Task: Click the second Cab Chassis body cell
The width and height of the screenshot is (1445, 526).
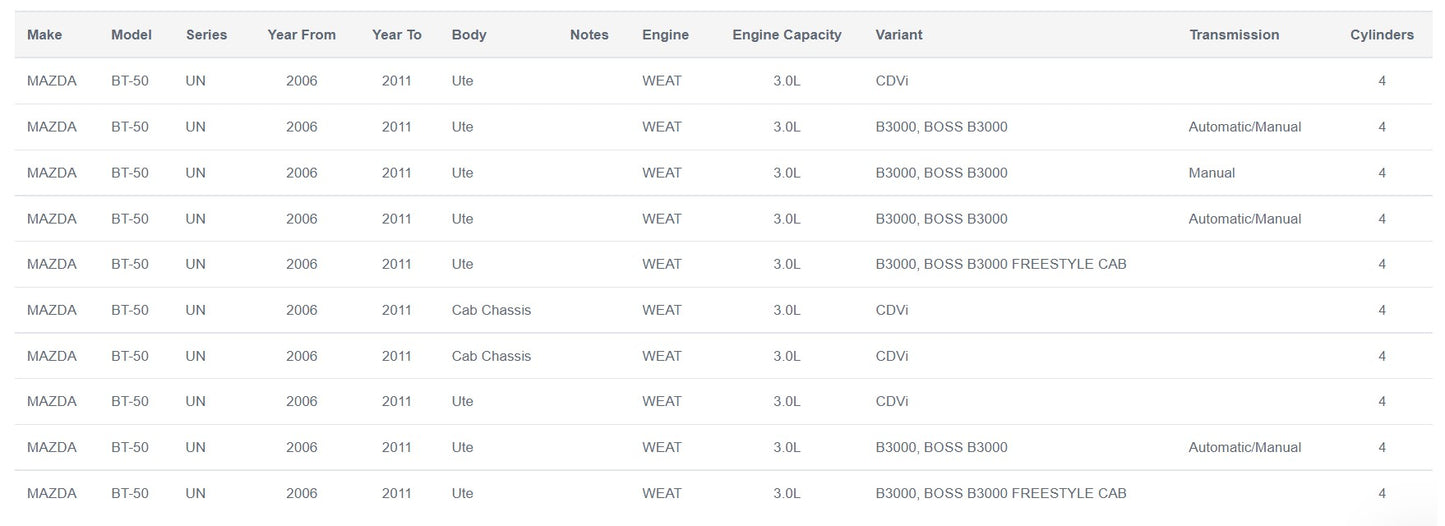Action: tap(491, 356)
